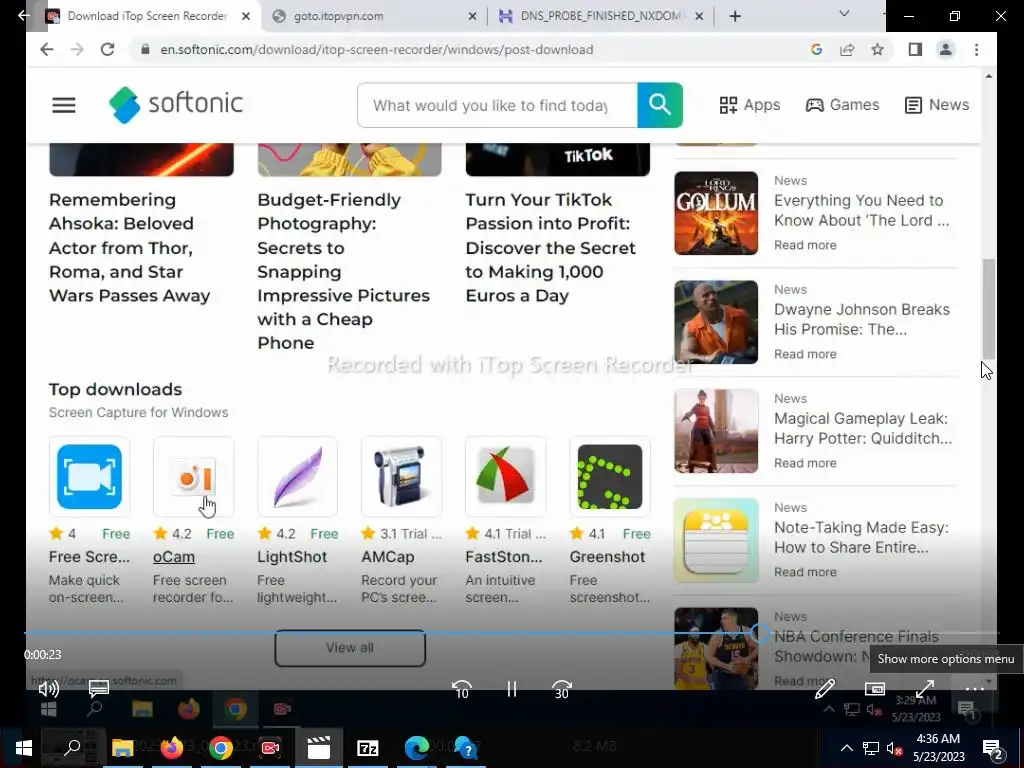The width and height of the screenshot is (1024, 768).
Task: Skip back 10 seconds in player
Action: coord(462,689)
